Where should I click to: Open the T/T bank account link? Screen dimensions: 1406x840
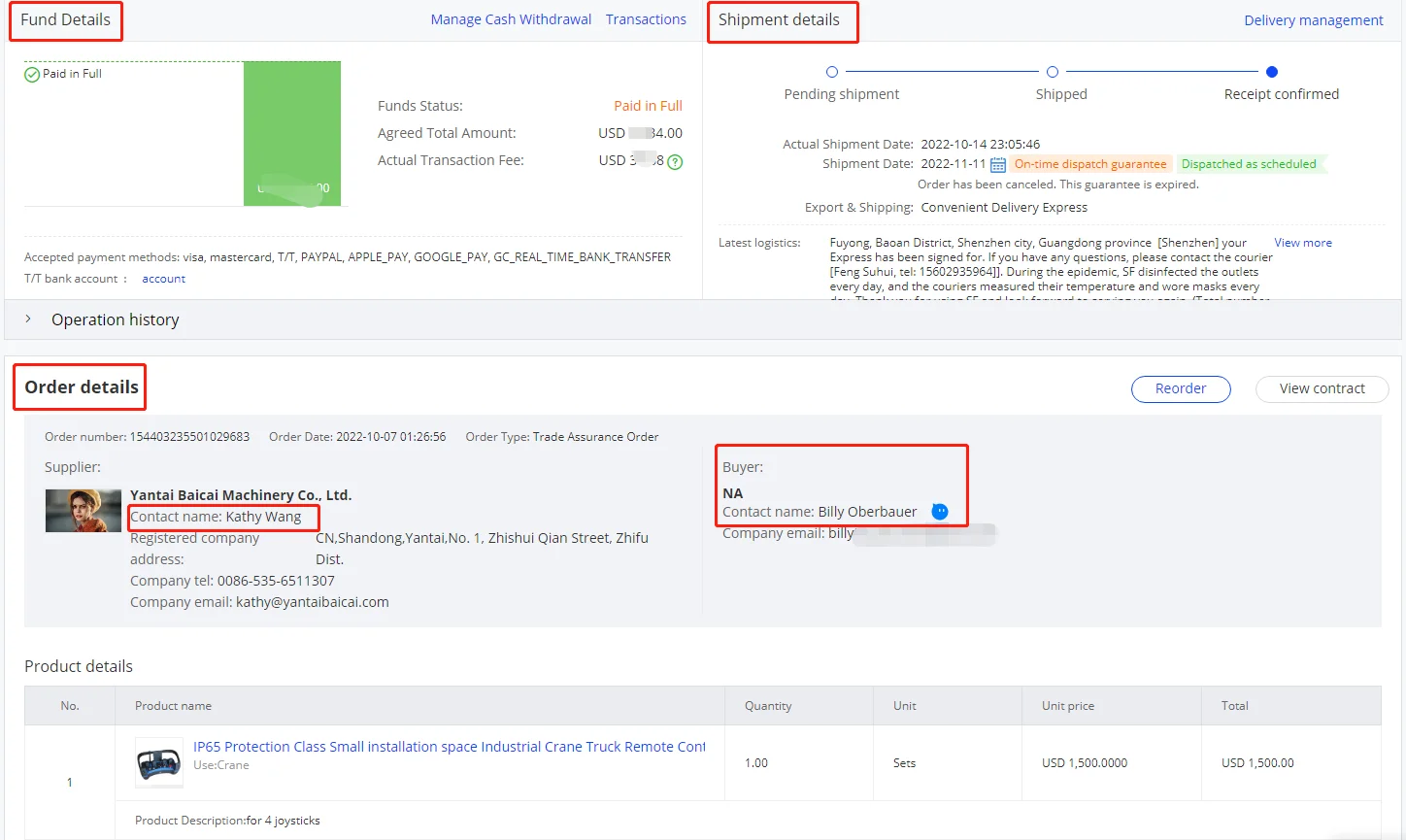pos(163,279)
